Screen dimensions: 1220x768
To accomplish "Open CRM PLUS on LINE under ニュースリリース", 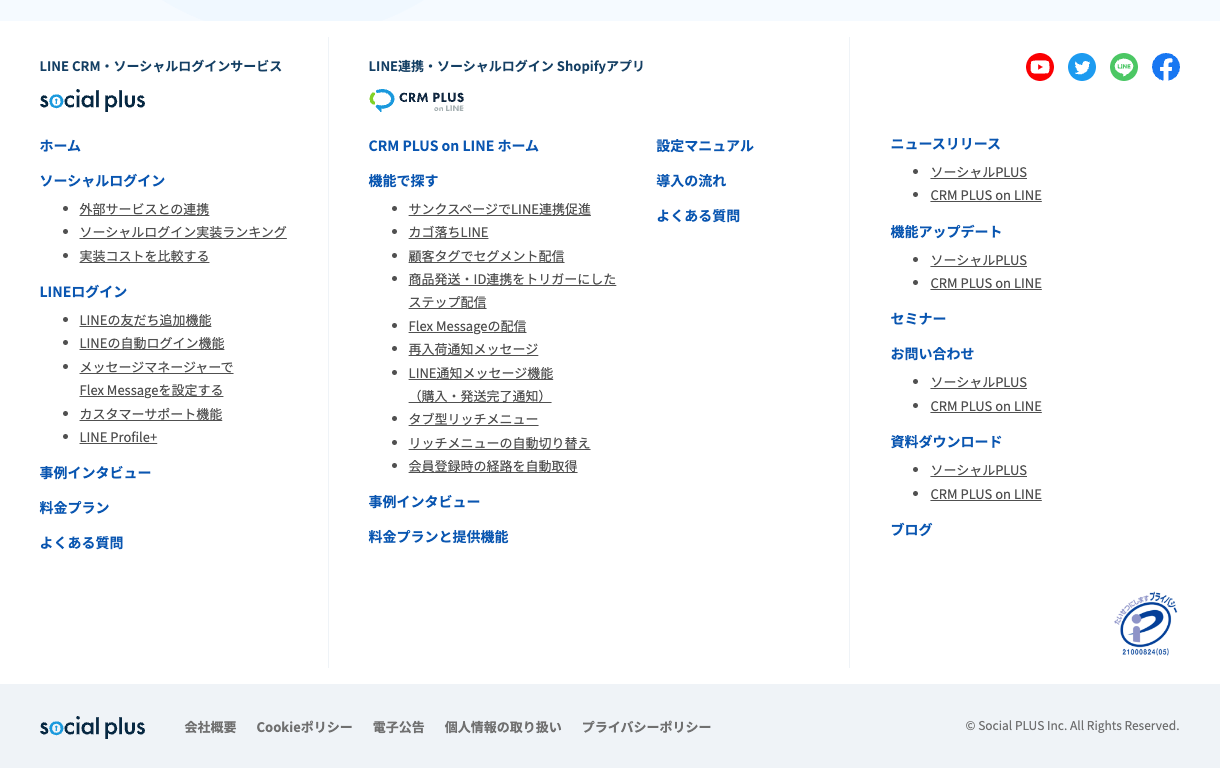I will [986, 195].
